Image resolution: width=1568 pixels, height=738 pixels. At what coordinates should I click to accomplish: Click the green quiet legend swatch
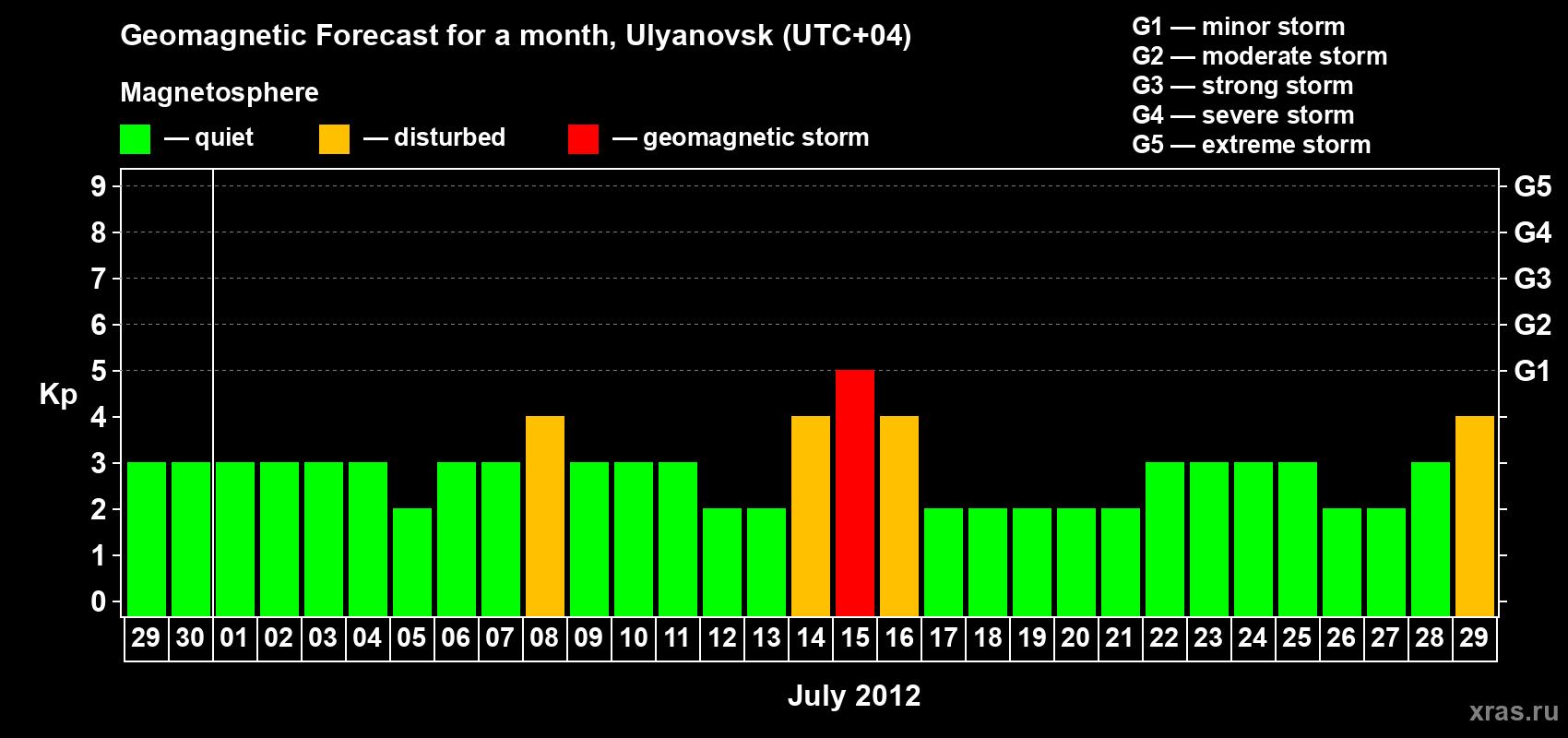coord(135,139)
